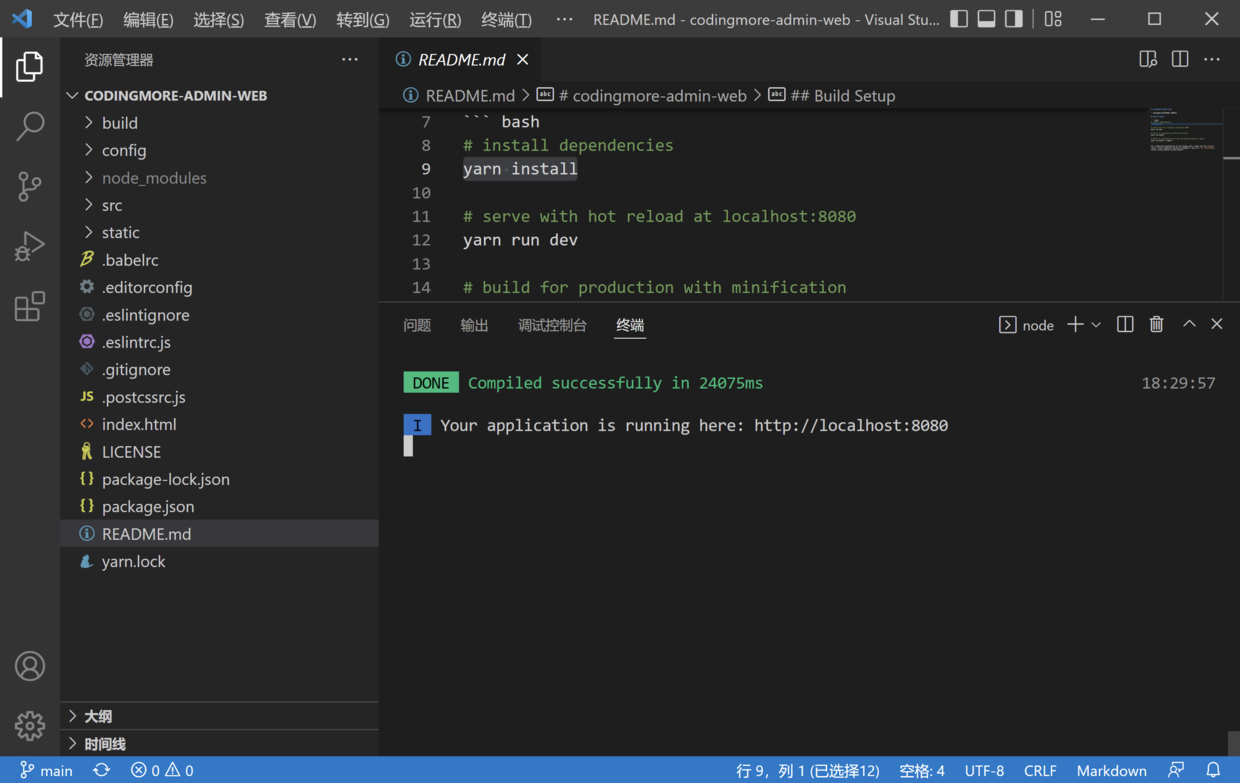Click the Accounts icon in activity bar

pyautogui.click(x=30, y=666)
